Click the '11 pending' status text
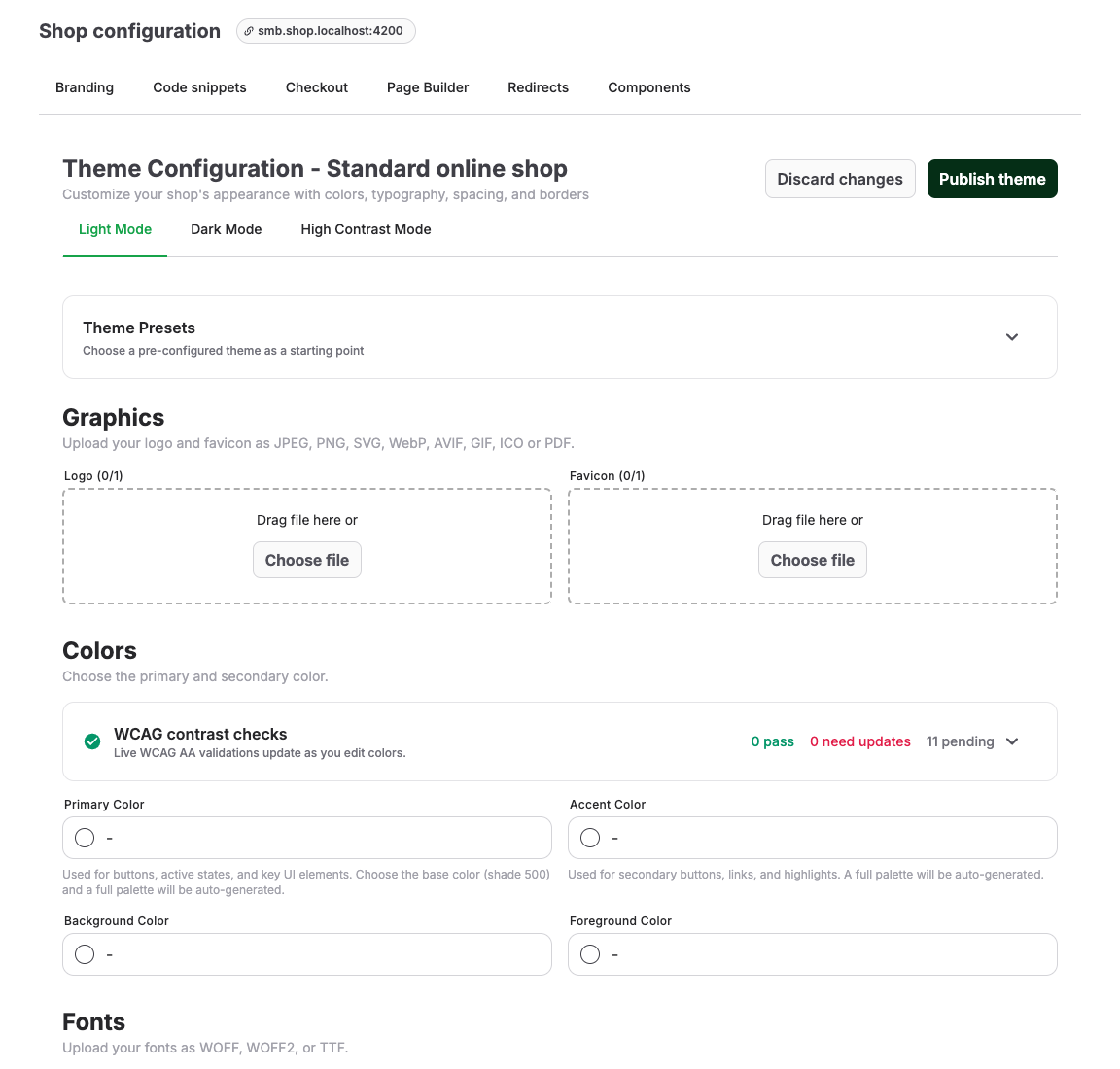The image size is (1120, 1069). coord(960,741)
